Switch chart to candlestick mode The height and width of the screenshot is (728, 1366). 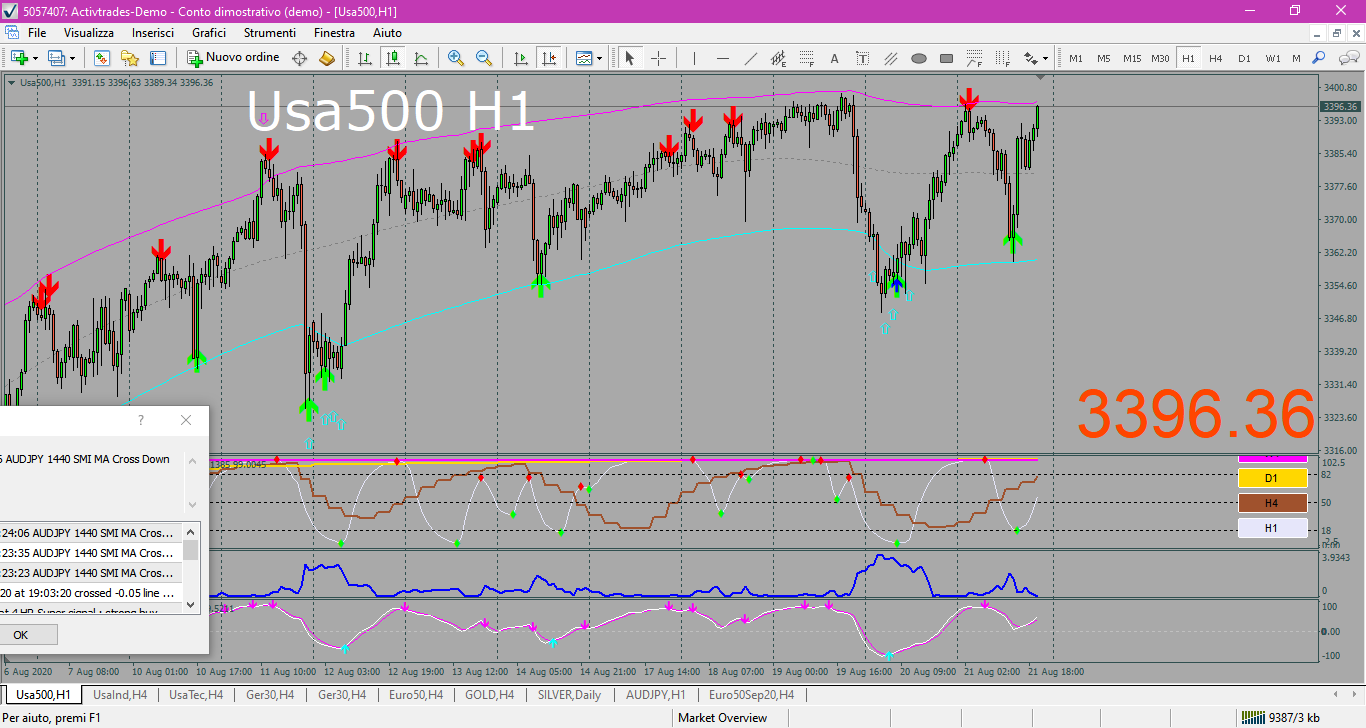(393, 58)
